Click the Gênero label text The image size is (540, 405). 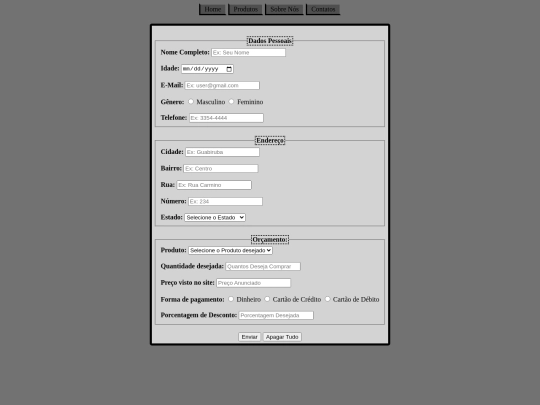[x=172, y=102]
